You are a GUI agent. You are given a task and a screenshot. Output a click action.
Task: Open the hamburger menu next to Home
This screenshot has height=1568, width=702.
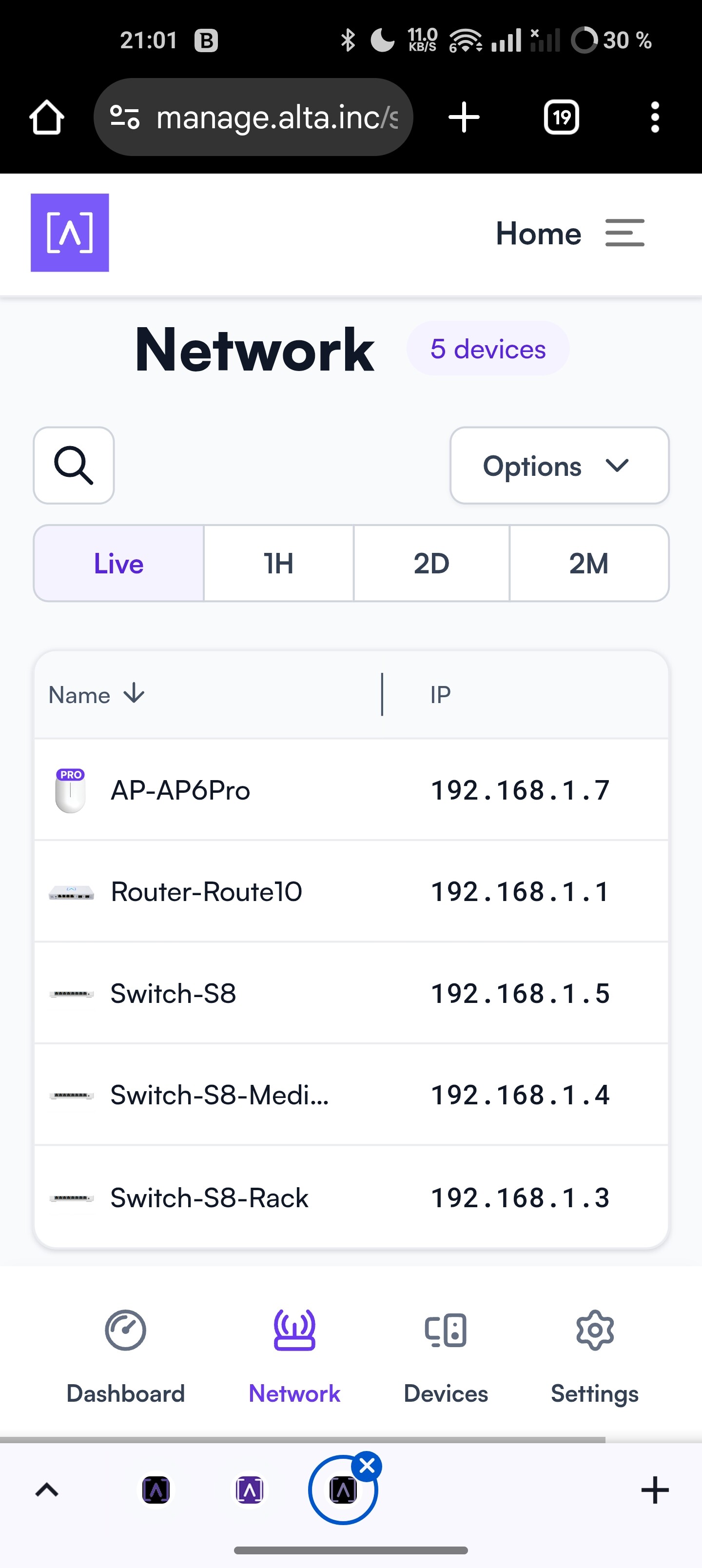click(x=624, y=233)
